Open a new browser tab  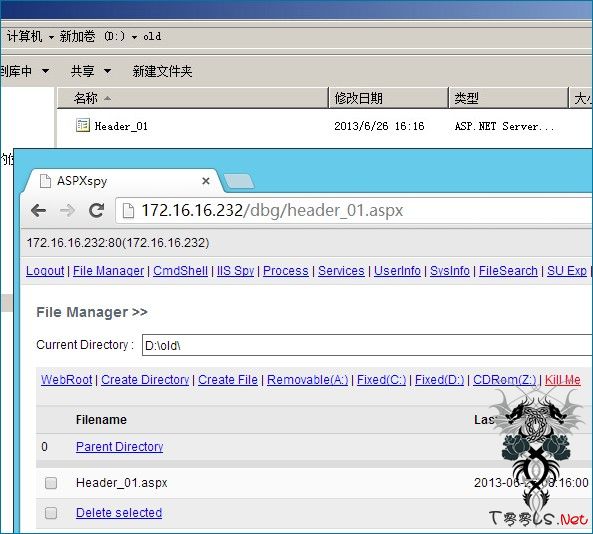pyautogui.click(x=239, y=181)
